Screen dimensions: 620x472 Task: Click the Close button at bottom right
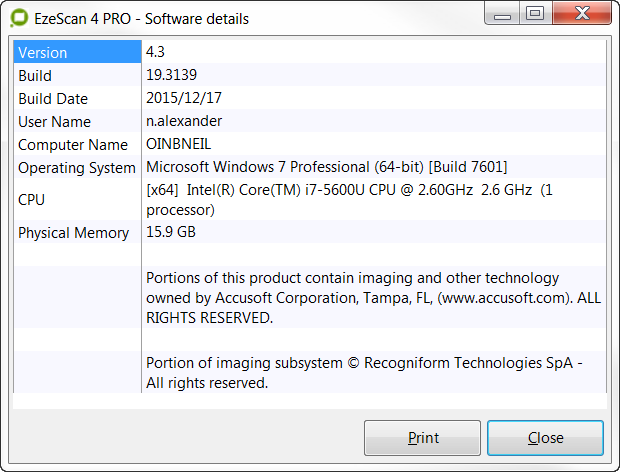pyautogui.click(x=545, y=438)
